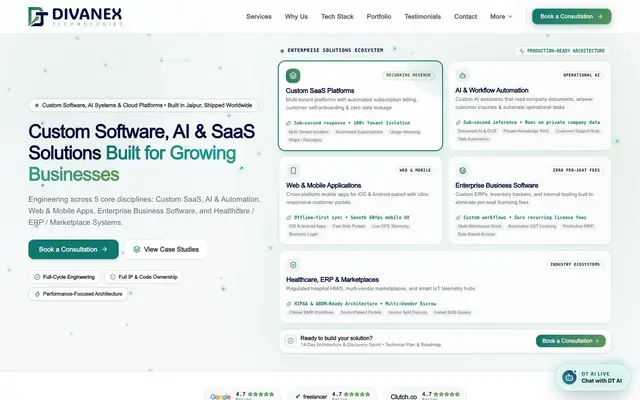Click the Offline-first sync link icon
The height and width of the screenshot is (400, 640).
[x=289, y=218]
